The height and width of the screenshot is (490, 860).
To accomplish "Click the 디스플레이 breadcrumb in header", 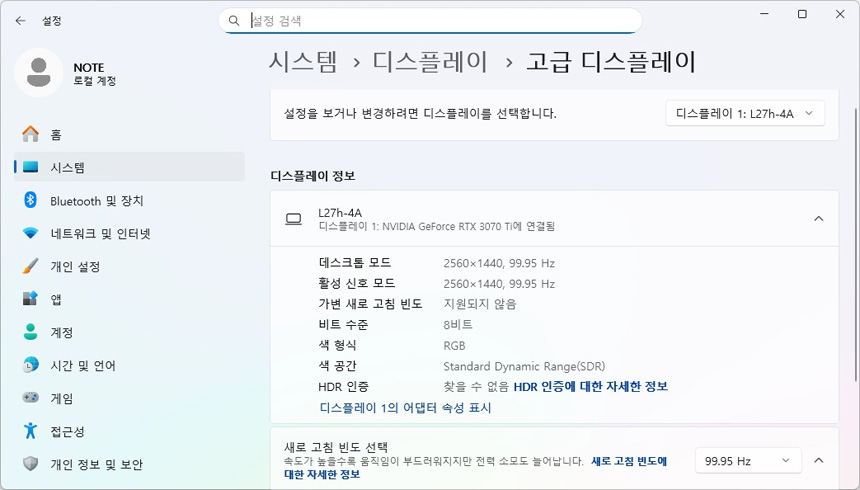I will tap(431, 61).
